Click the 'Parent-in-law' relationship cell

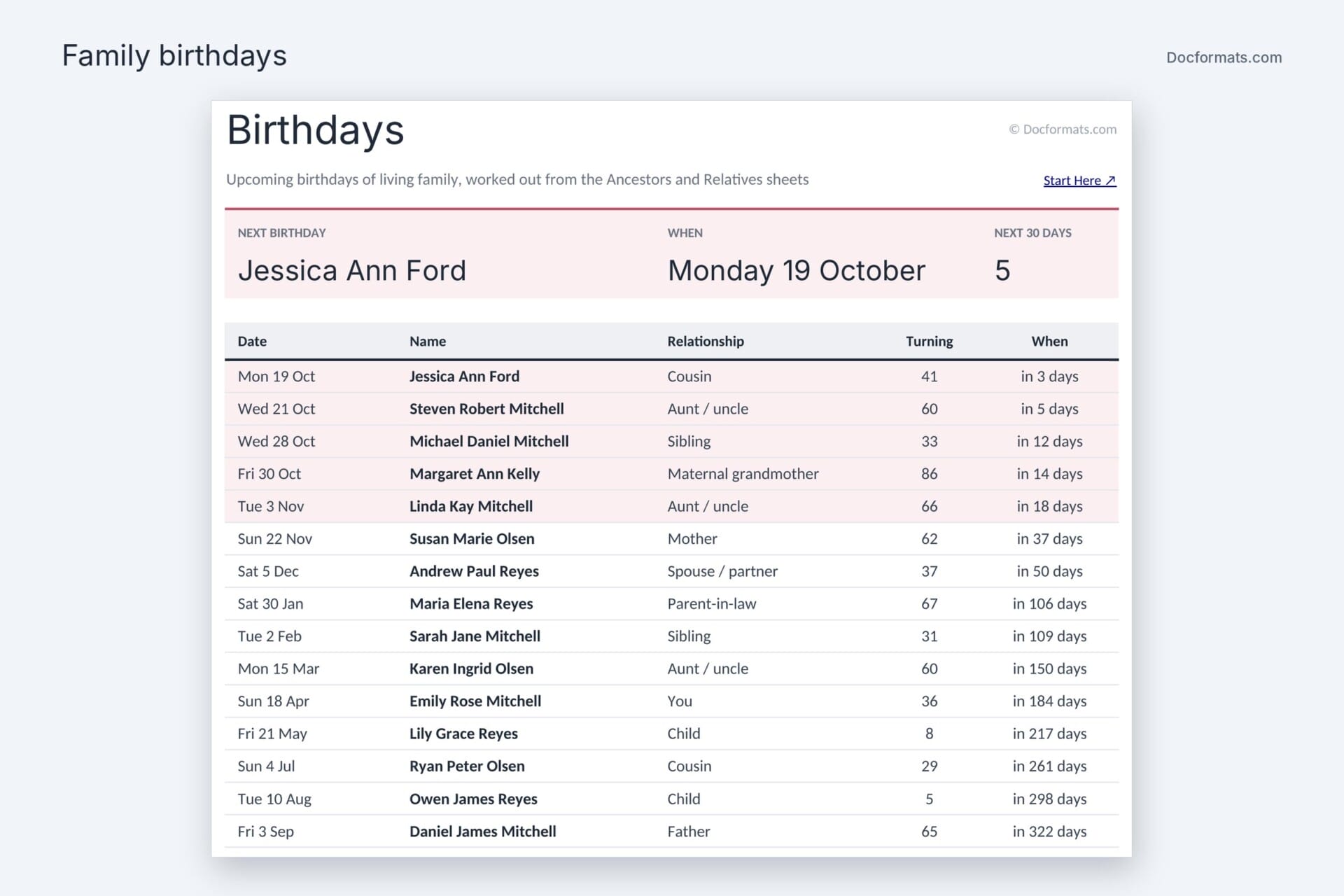pos(712,603)
